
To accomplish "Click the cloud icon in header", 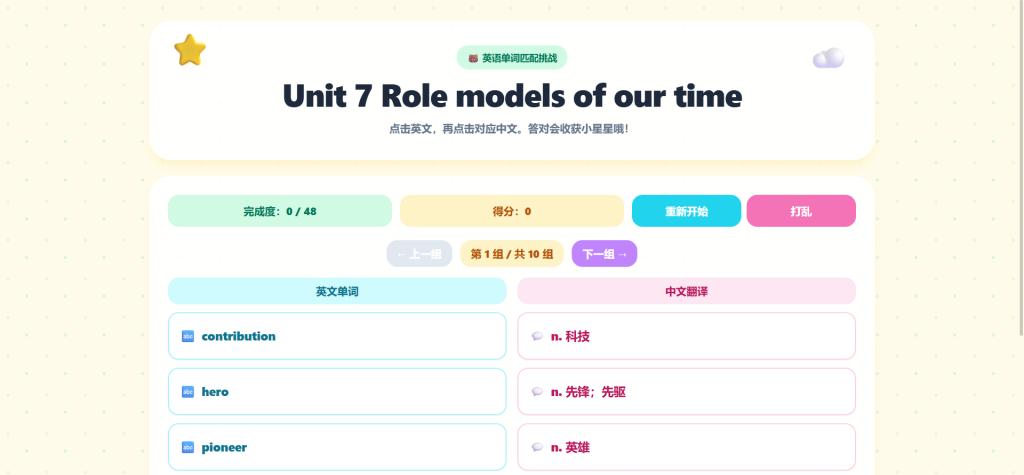I will 828,58.
